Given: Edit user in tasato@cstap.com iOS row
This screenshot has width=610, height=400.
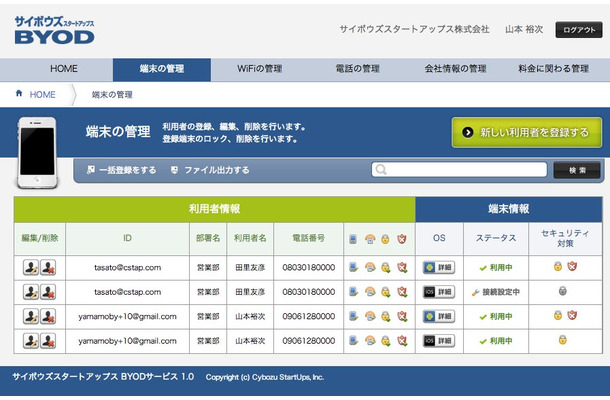Looking at the screenshot, I should [x=31, y=292].
